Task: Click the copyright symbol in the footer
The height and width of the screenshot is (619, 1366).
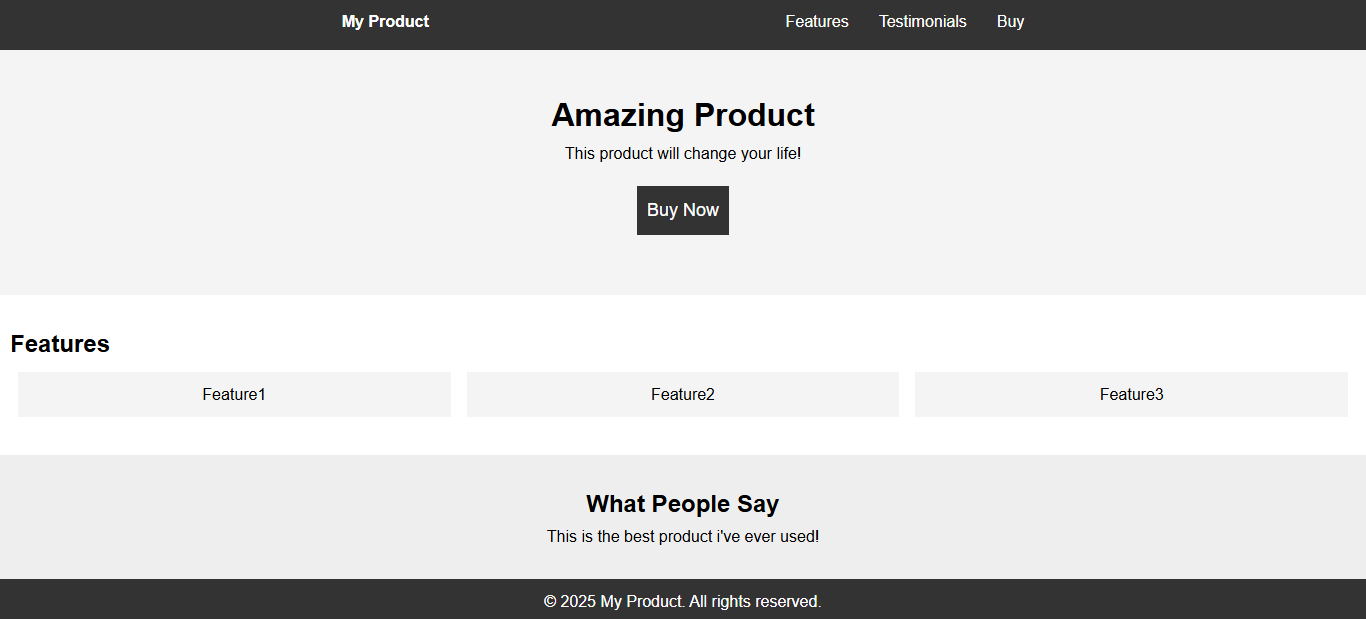Action: click(550, 602)
